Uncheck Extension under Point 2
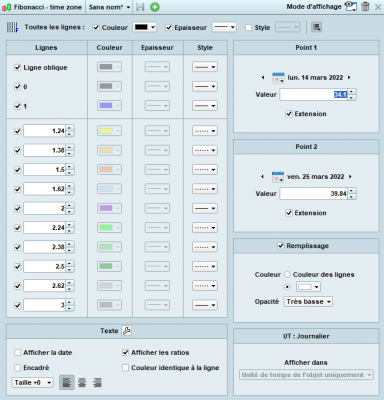Viewport: 384px width, 400px height. pos(289,213)
